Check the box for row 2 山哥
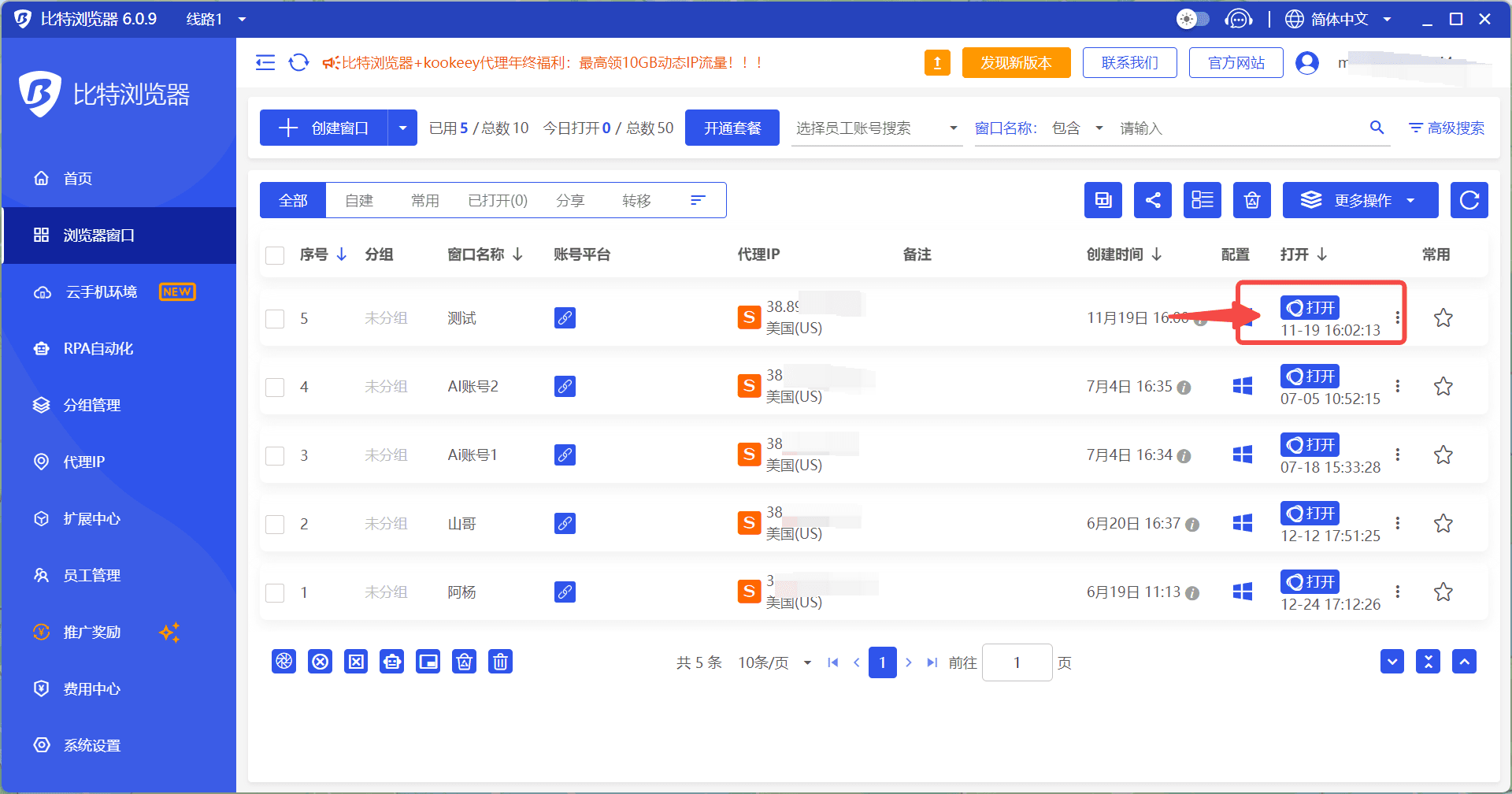 point(275,524)
